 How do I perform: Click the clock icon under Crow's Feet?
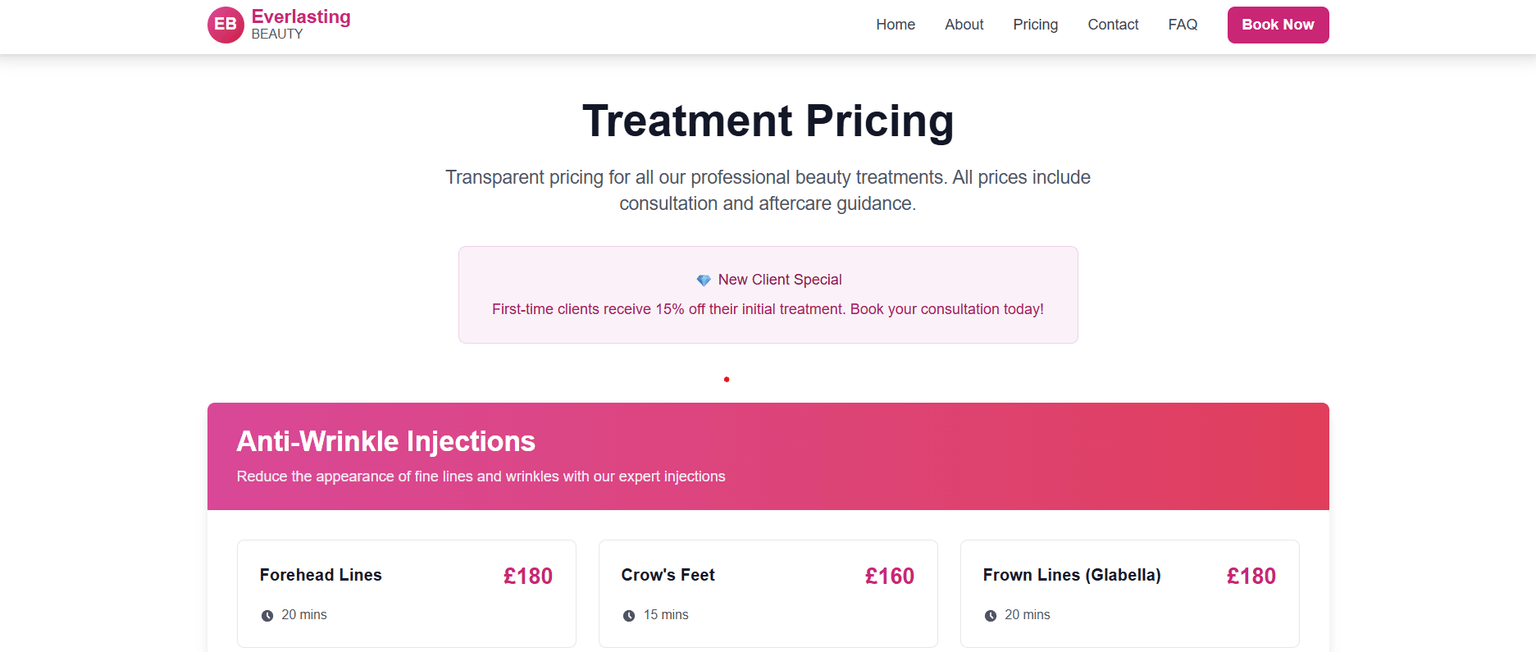[x=629, y=616]
